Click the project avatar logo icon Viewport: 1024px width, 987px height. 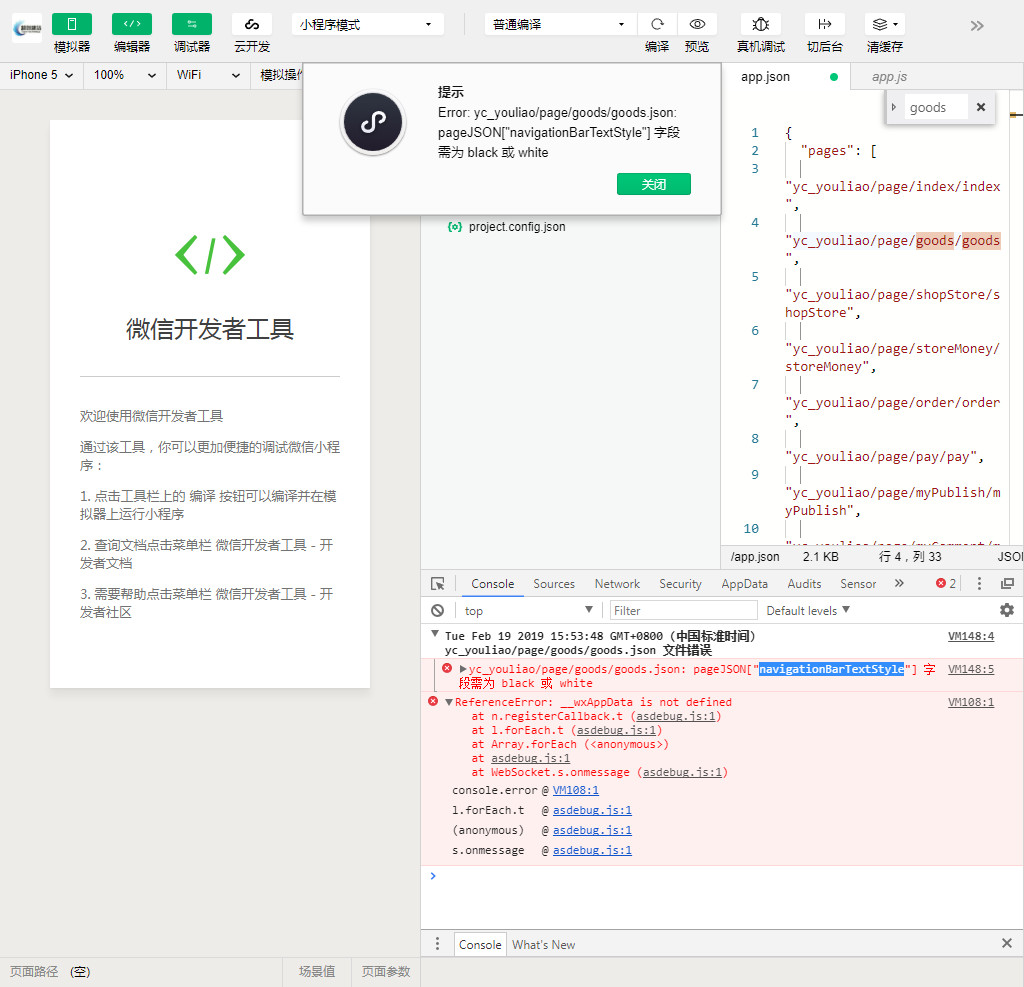point(27,28)
